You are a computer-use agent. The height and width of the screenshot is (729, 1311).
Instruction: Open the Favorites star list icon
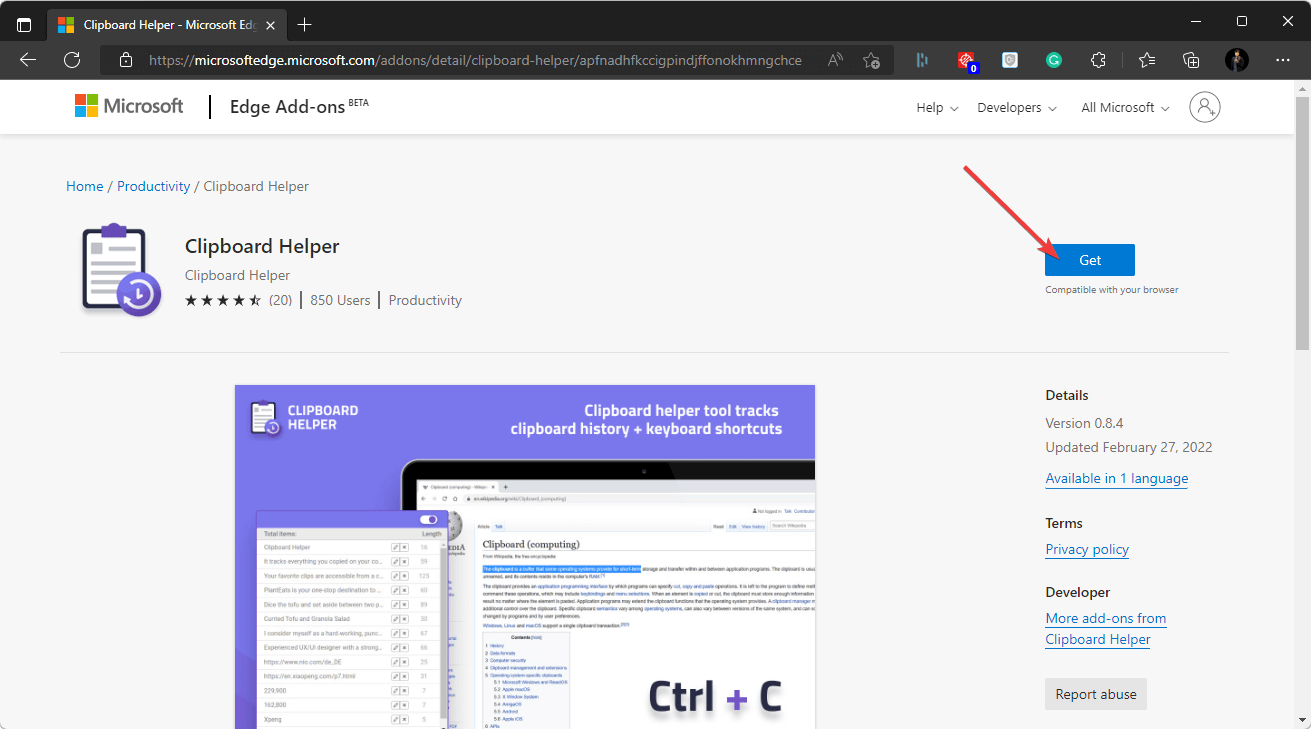point(1147,60)
